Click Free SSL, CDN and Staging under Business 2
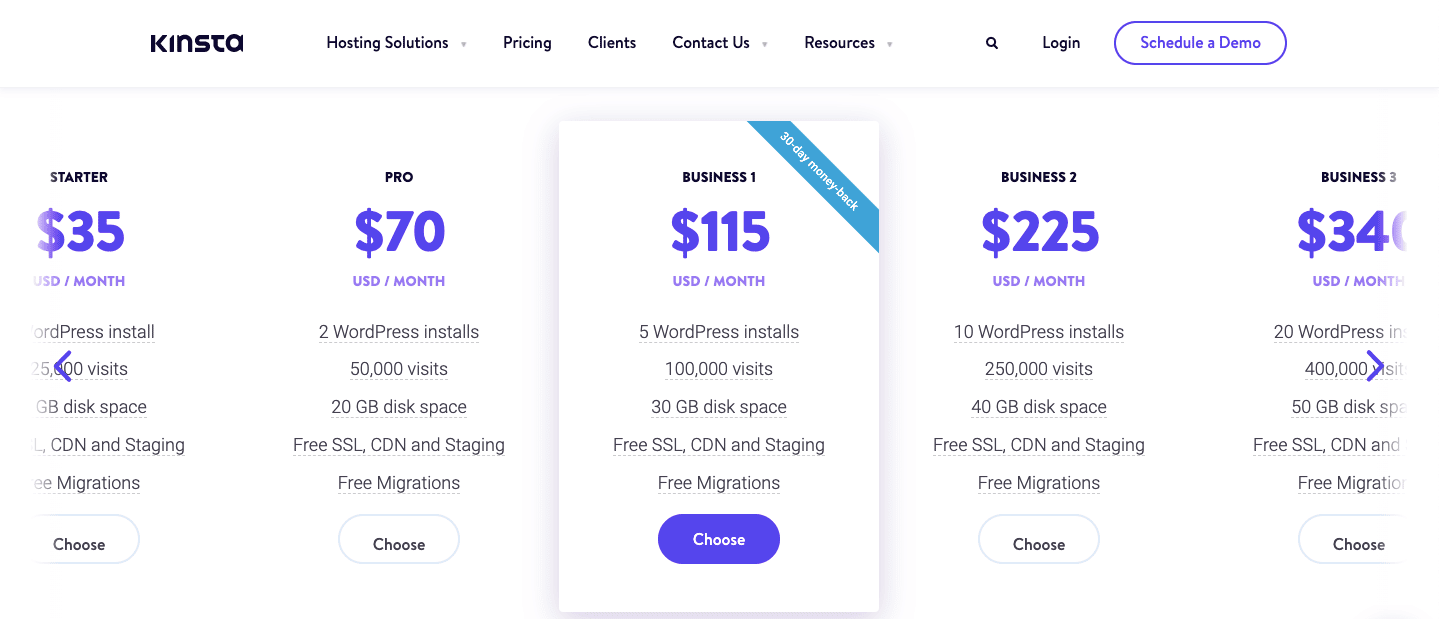1439x619 pixels. click(1038, 444)
